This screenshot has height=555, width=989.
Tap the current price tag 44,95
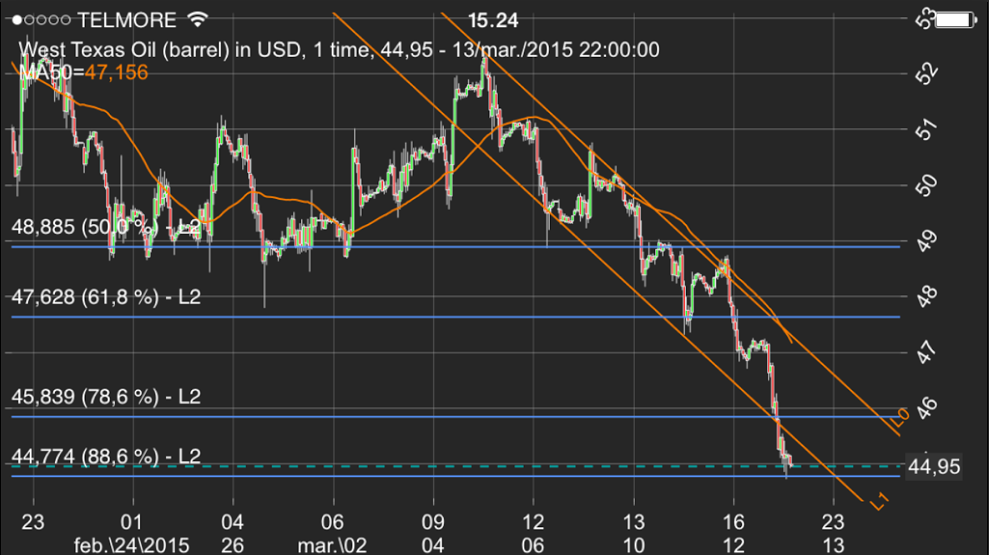pyautogui.click(x=933, y=467)
